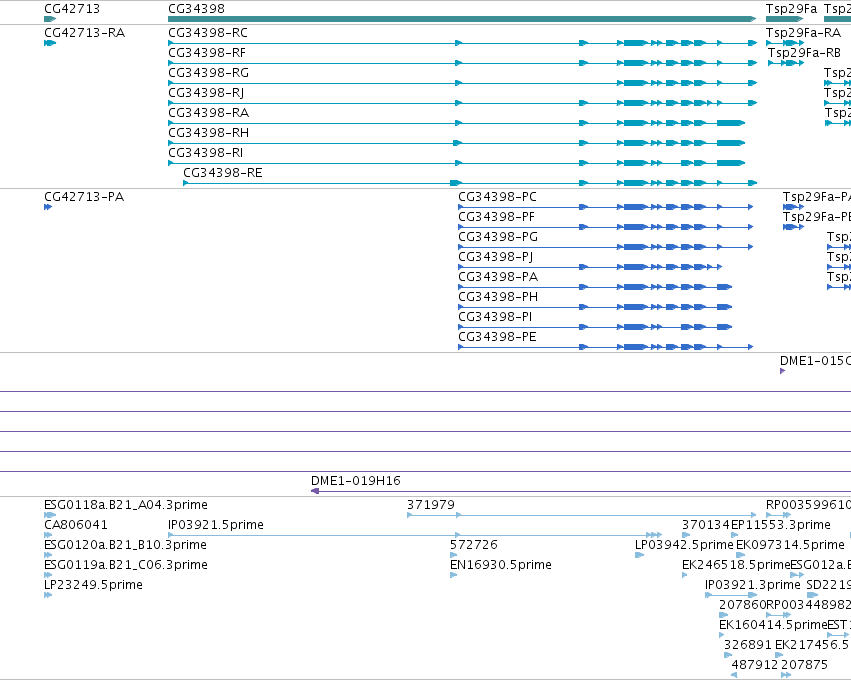
Task: Click the Tsp29Fa-RB transcript label
Action: coord(804,53)
